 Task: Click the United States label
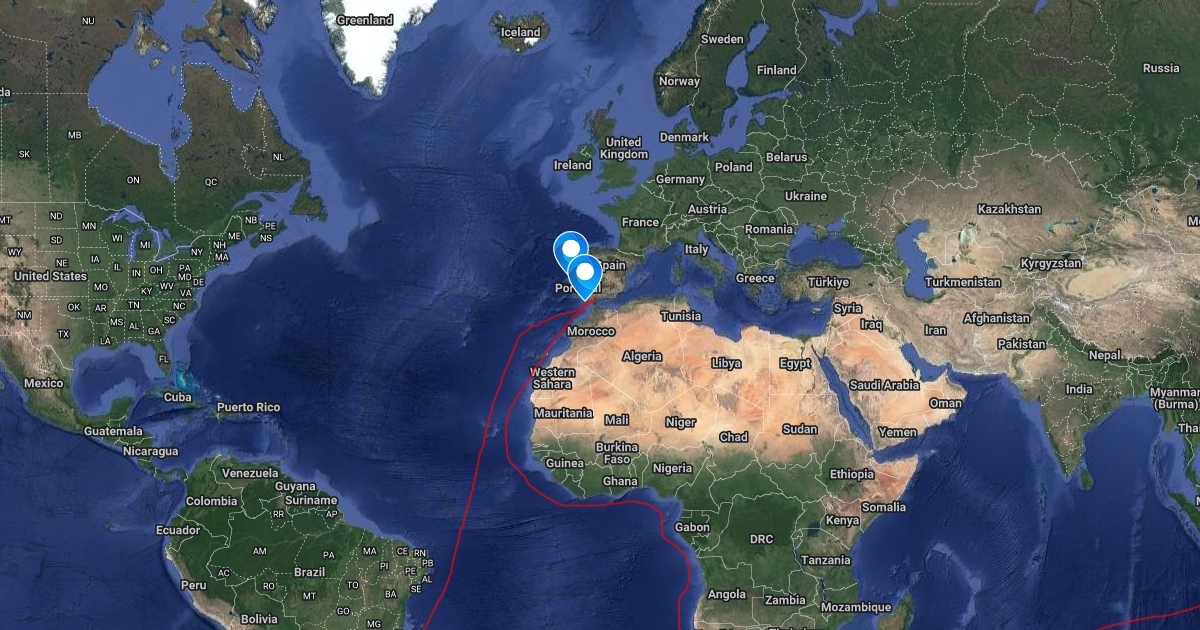tap(51, 275)
